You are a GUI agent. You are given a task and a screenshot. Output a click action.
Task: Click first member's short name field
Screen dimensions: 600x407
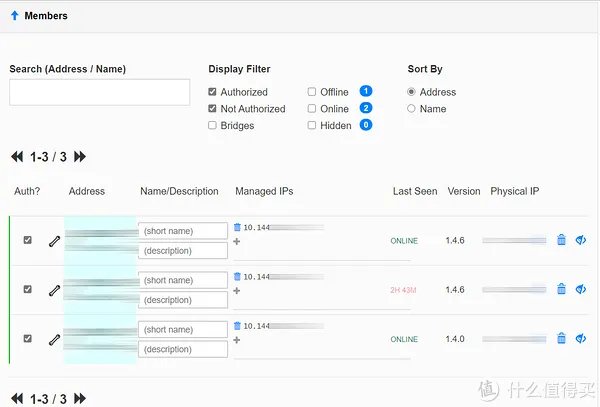(183, 231)
